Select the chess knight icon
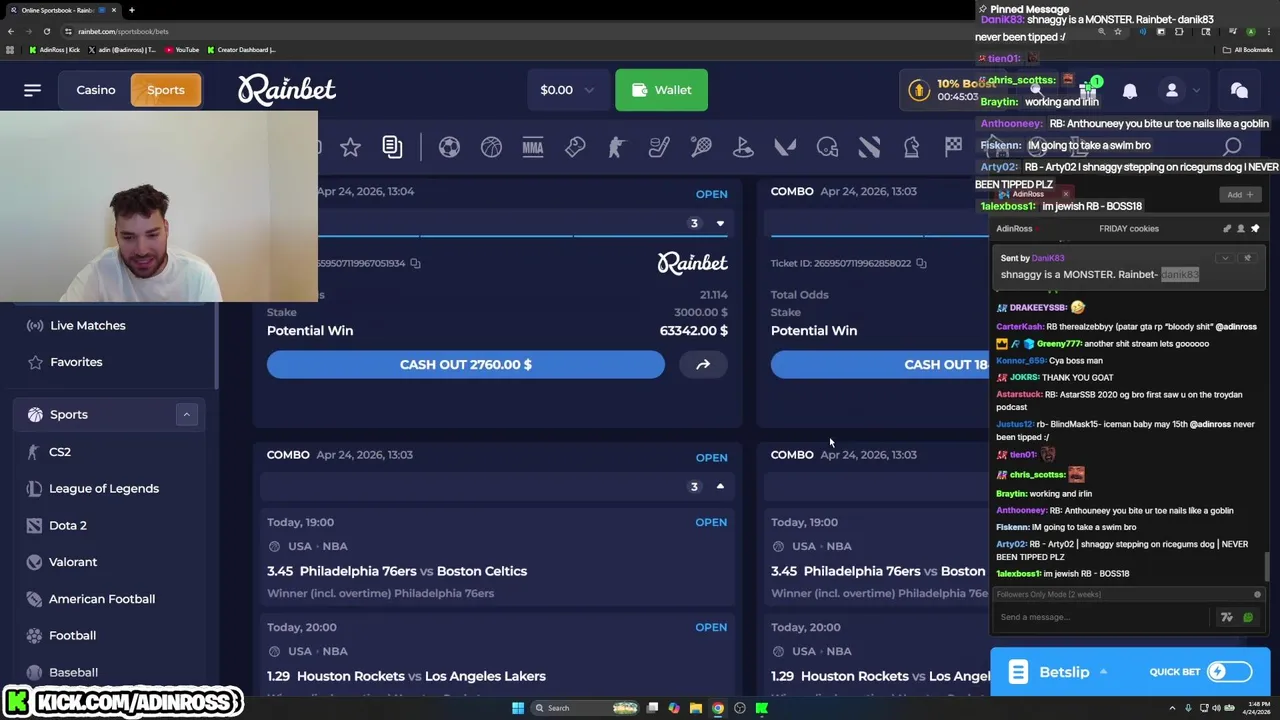Screen dimensions: 1280x720 [x=911, y=148]
